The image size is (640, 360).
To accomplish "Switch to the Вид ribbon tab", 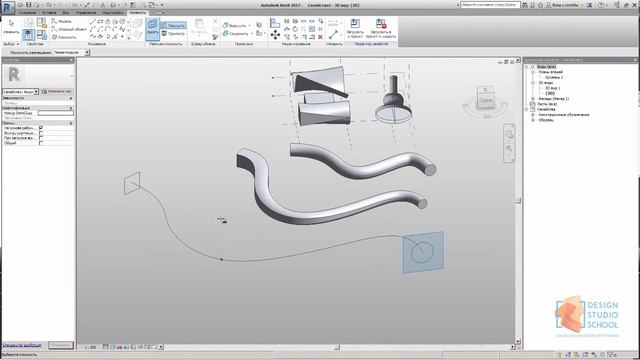I will pos(65,13).
